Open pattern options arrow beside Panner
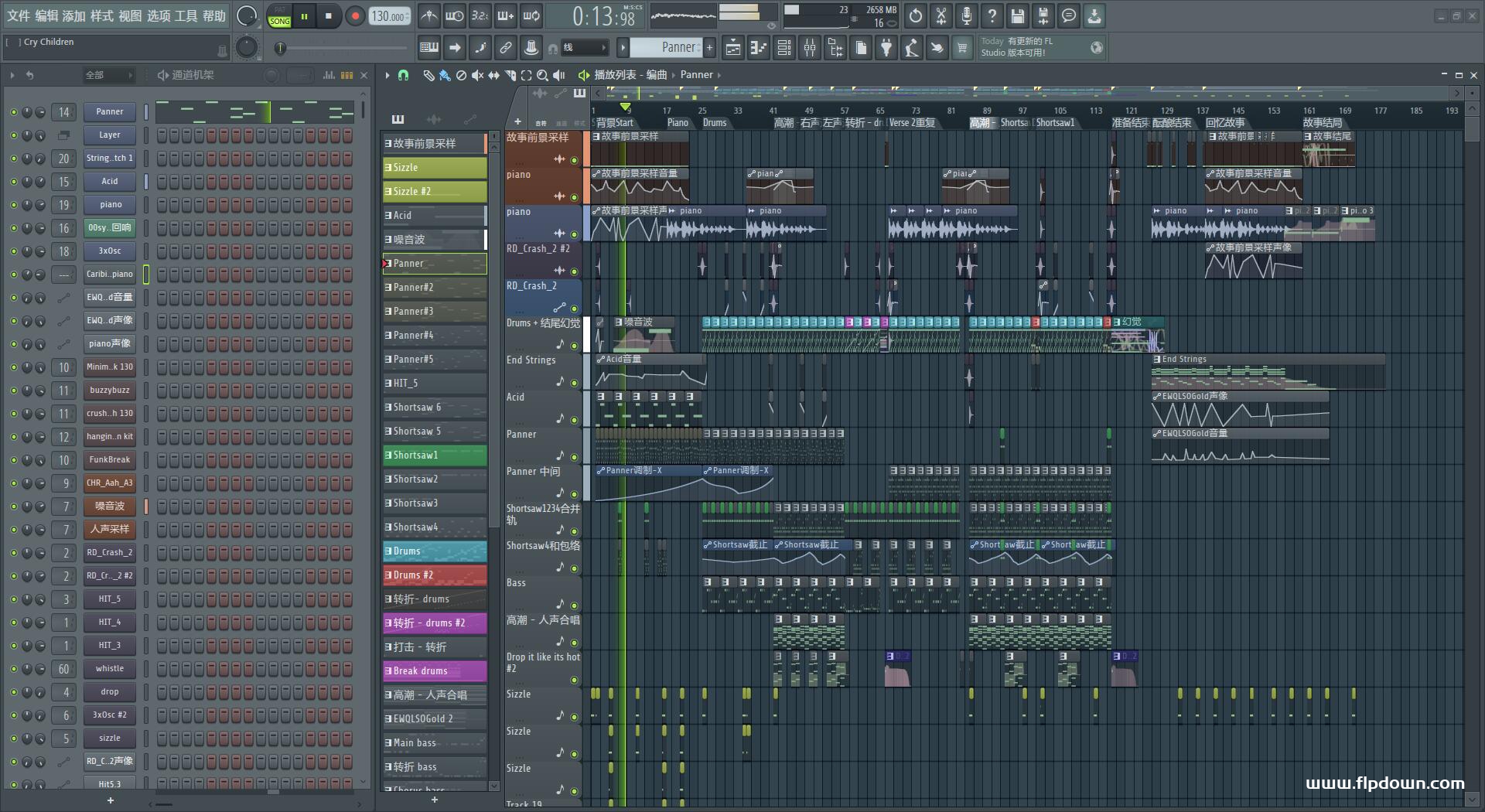The height and width of the screenshot is (812, 1485). coord(623,48)
